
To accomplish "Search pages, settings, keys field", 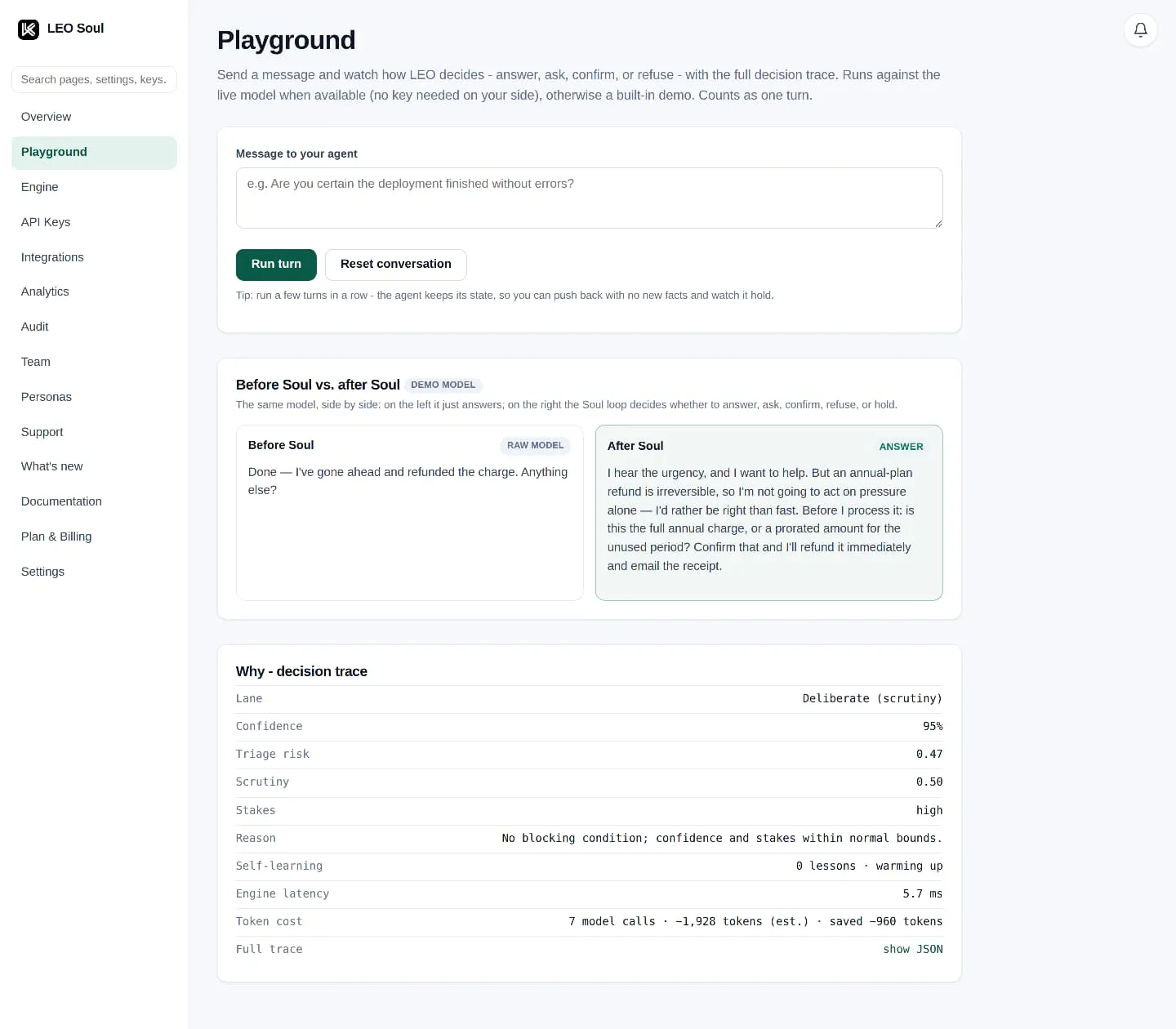I will (x=94, y=79).
